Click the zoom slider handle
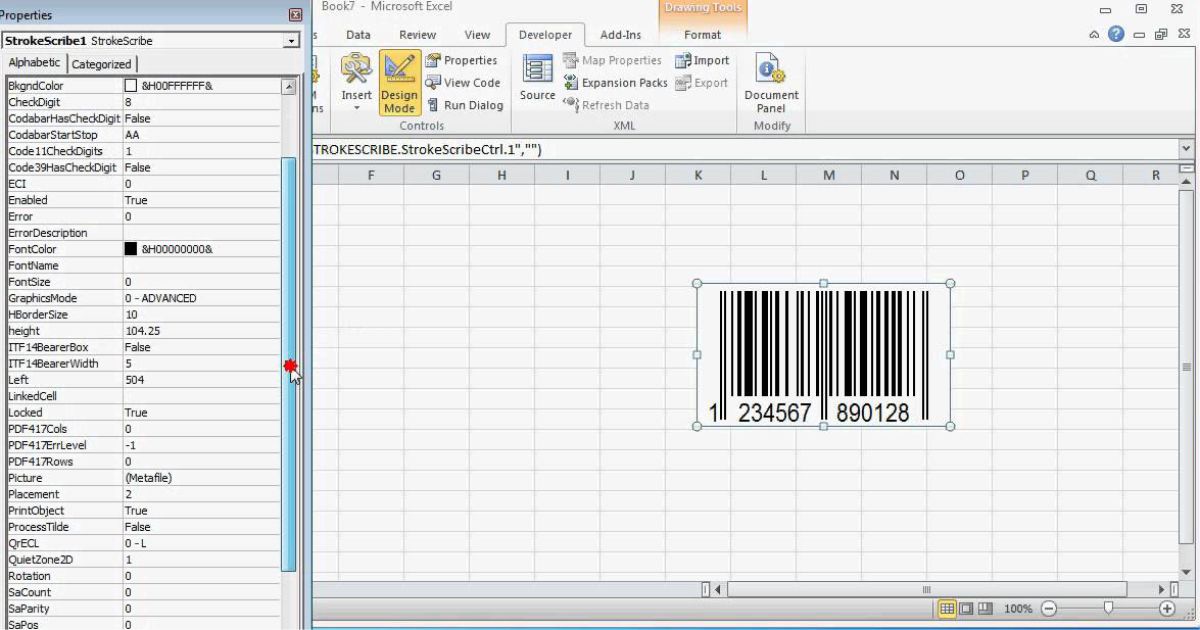1200x630 pixels. 1108,608
